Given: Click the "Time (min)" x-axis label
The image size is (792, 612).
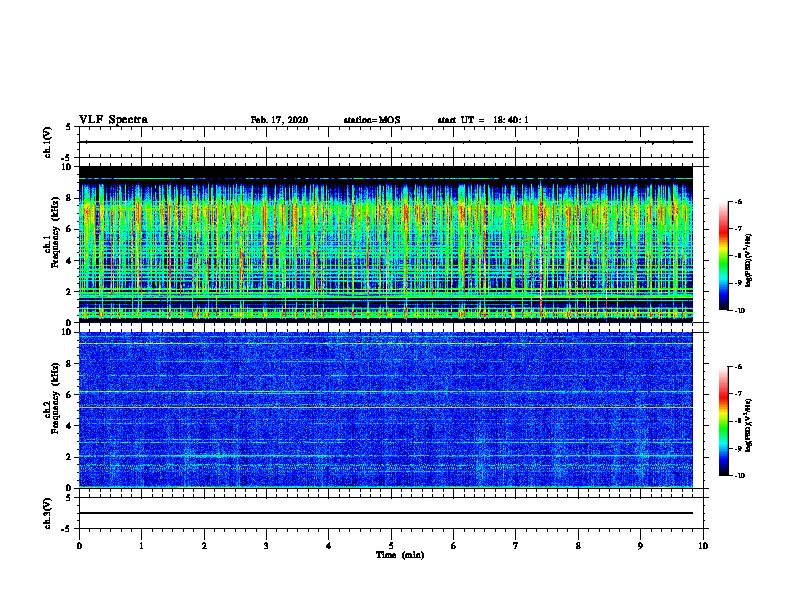Looking at the screenshot, I should coord(400,555).
